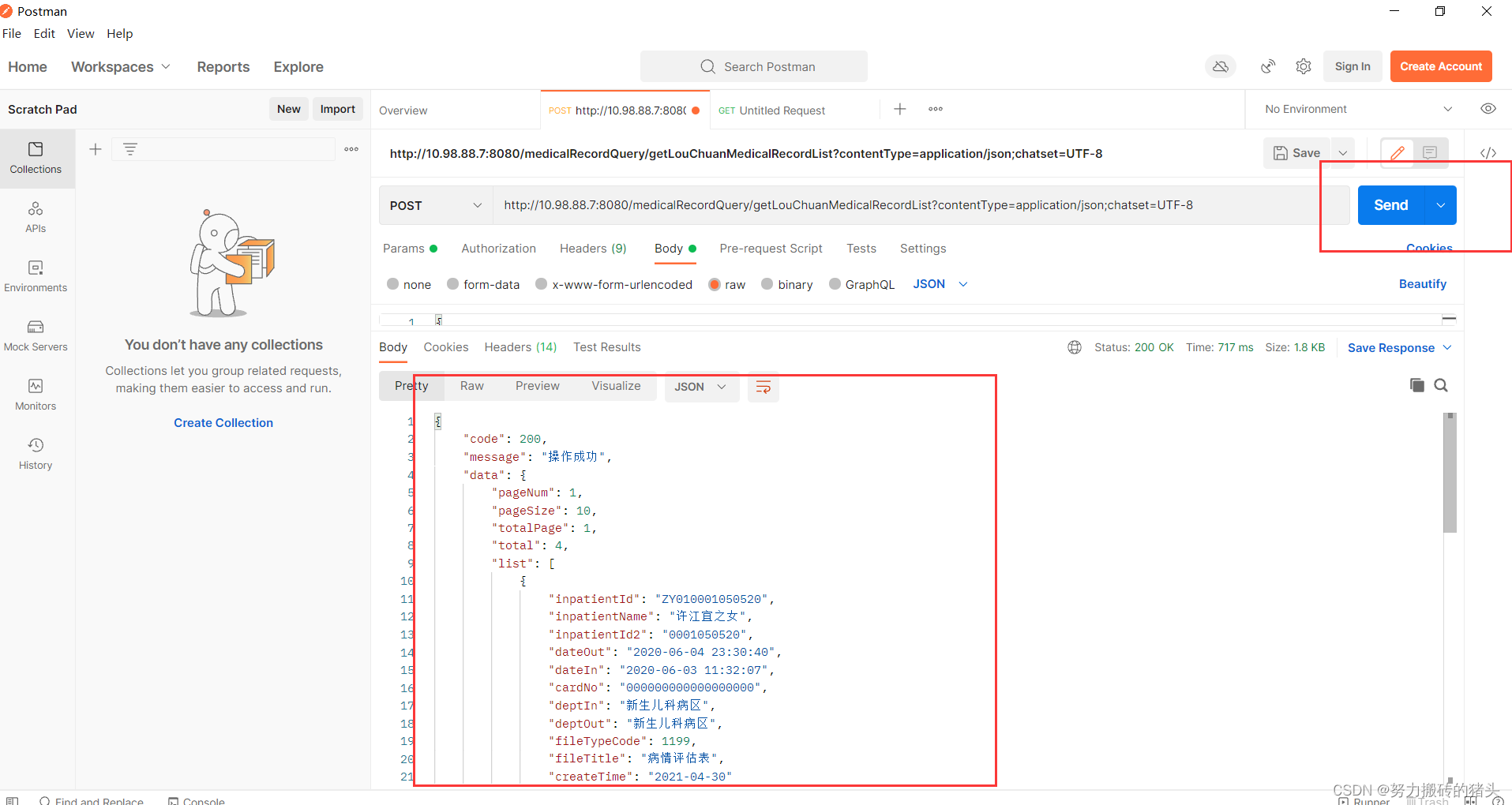Switch to the request Headers (9) tab
Screen dimensions: 1512x805
click(593, 249)
